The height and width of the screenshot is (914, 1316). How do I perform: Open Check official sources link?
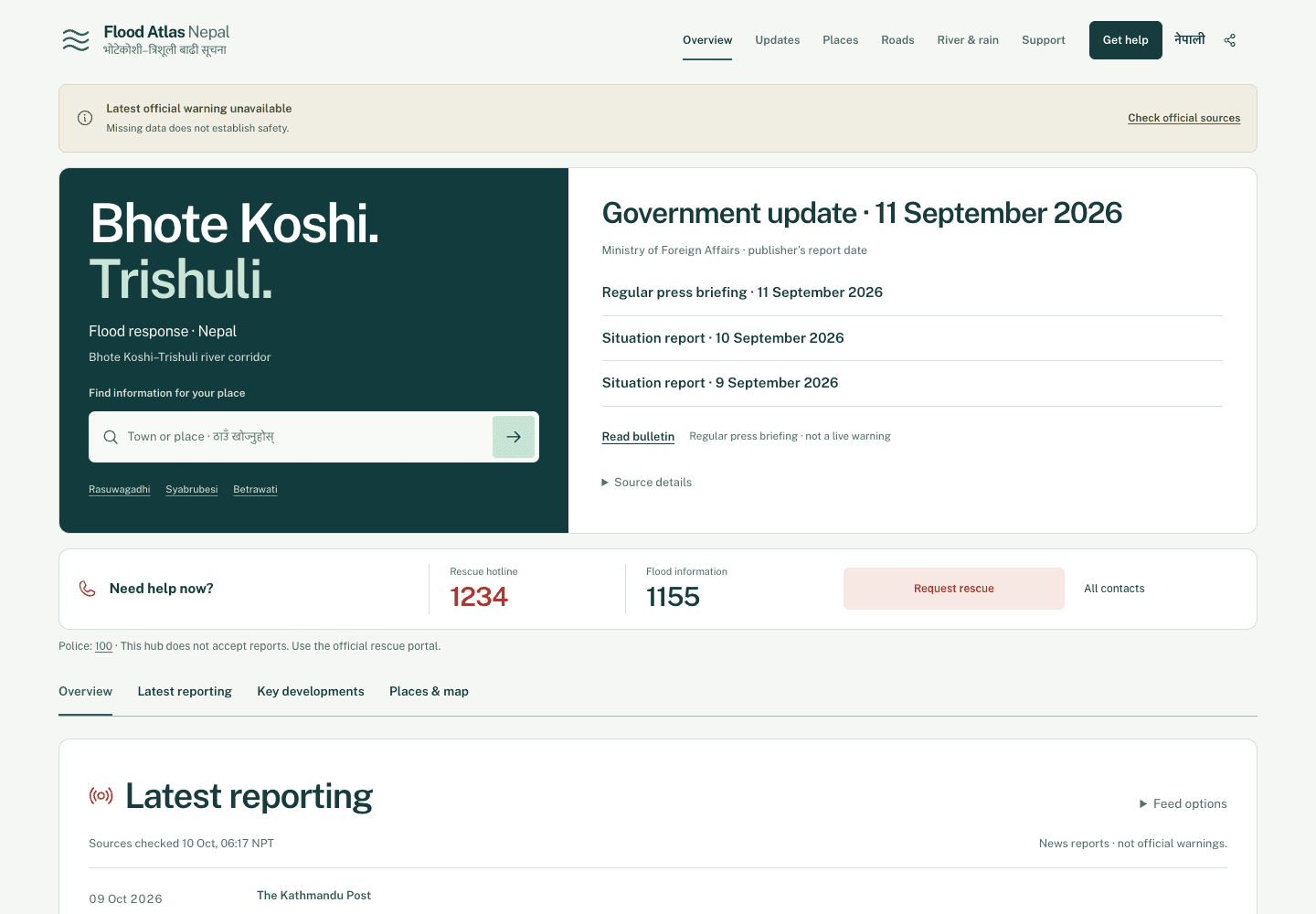[x=1184, y=118]
